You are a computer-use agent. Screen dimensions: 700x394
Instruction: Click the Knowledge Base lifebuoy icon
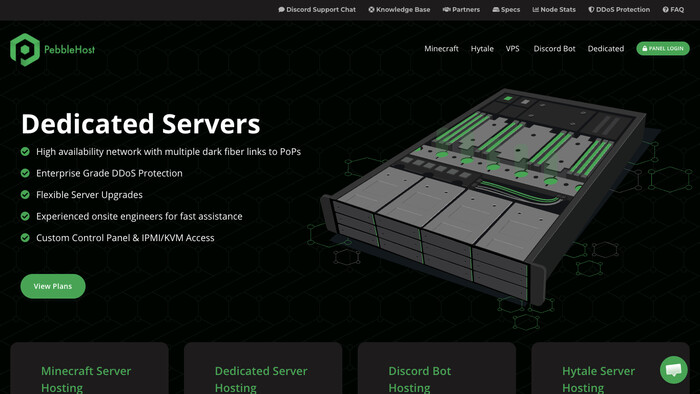[x=371, y=9]
